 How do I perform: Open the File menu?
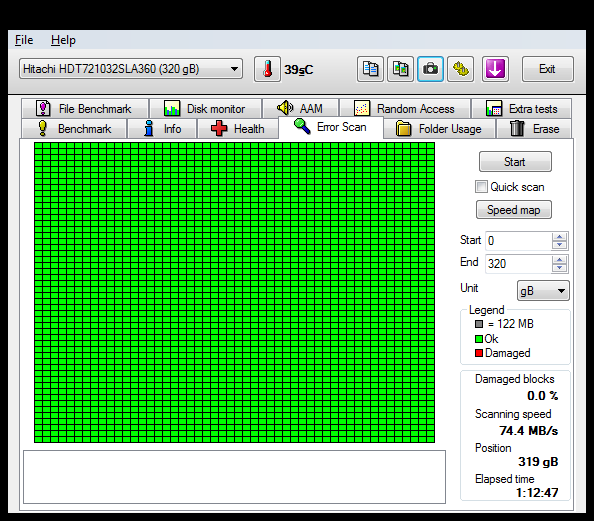point(24,40)
